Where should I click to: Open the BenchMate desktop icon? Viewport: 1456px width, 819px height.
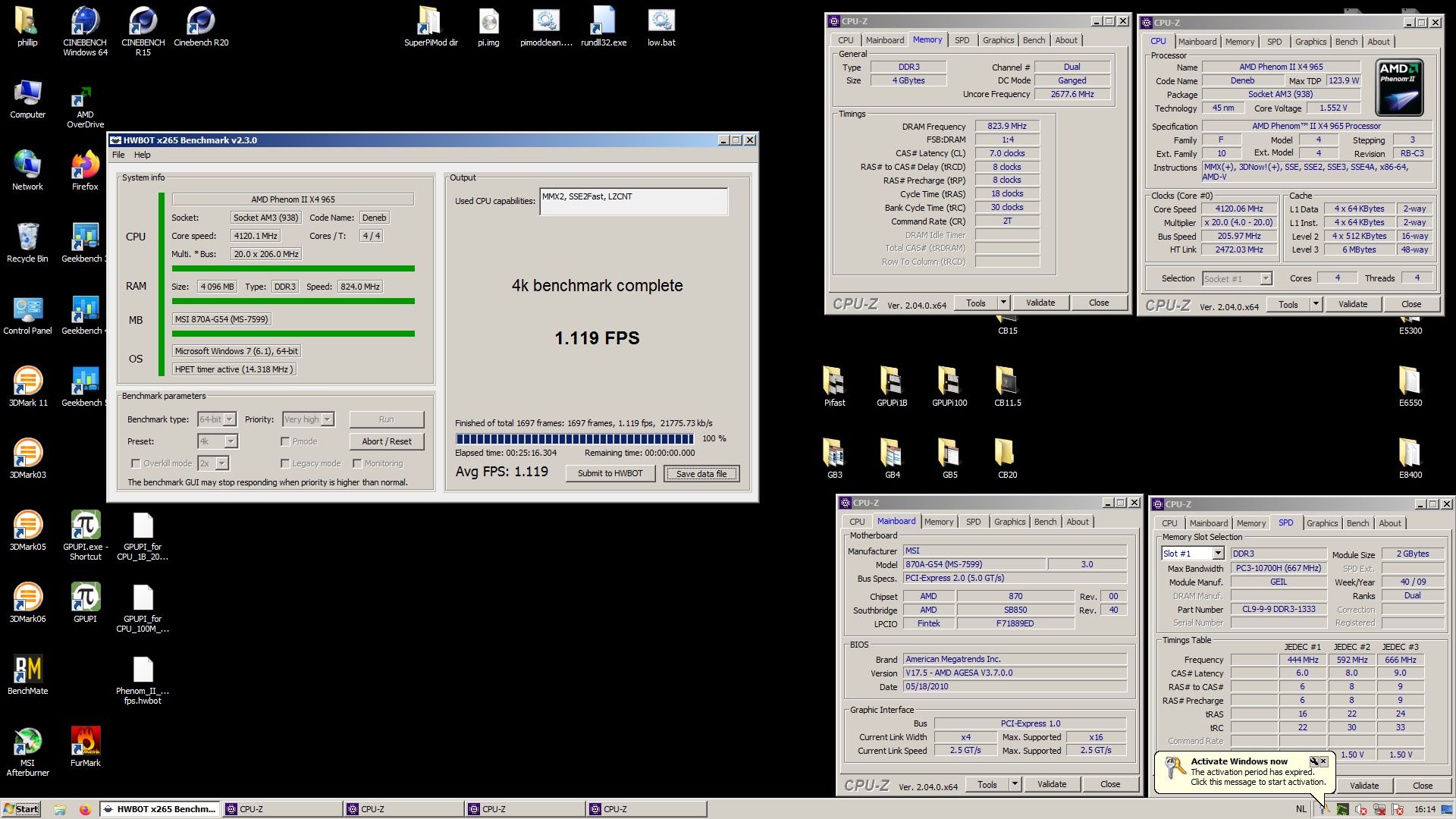(x=27, y=674)
